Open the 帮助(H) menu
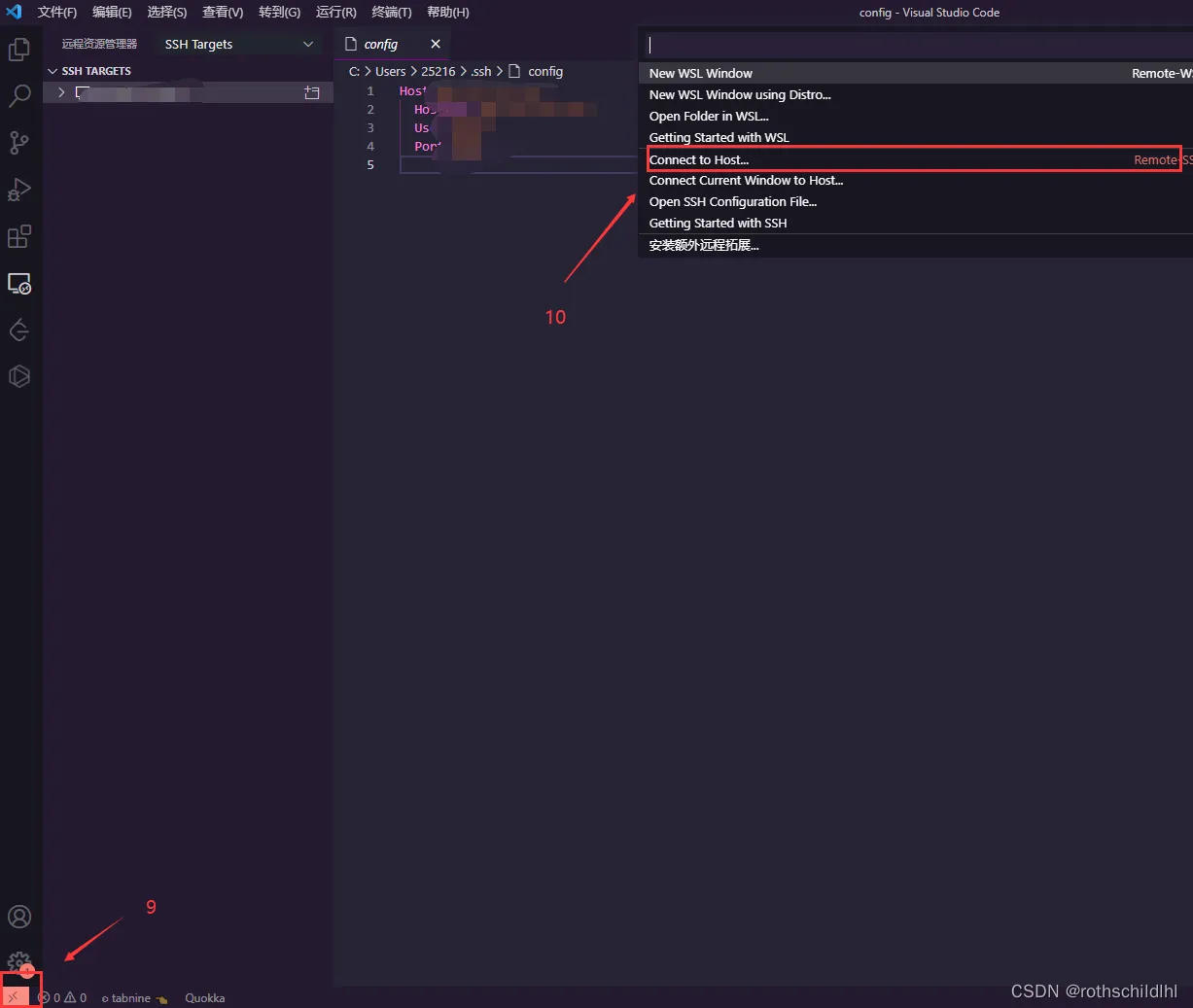1193x1008 pixels. point(447,12)
